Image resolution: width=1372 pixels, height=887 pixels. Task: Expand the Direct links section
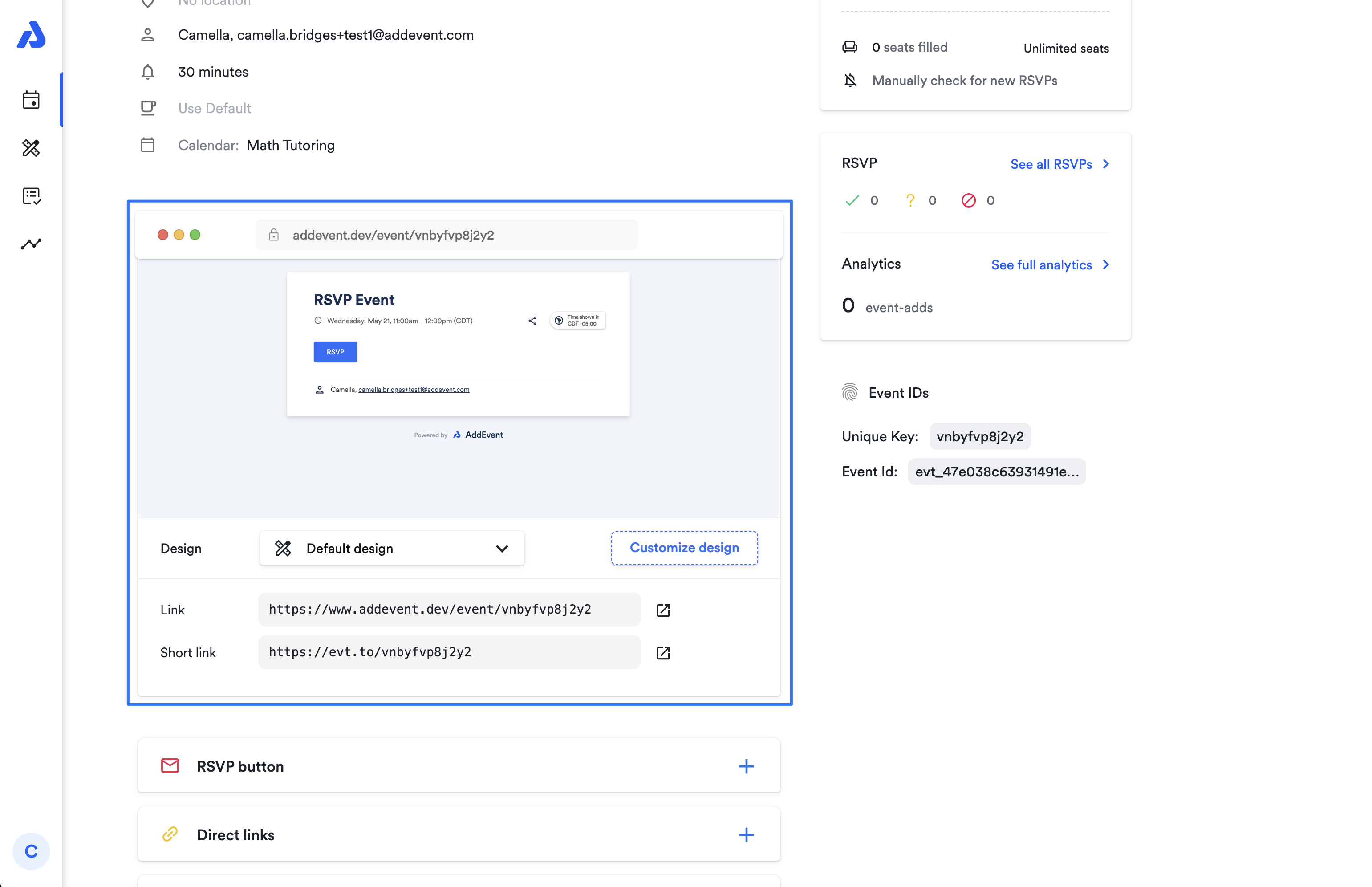[x=746, y=834]
